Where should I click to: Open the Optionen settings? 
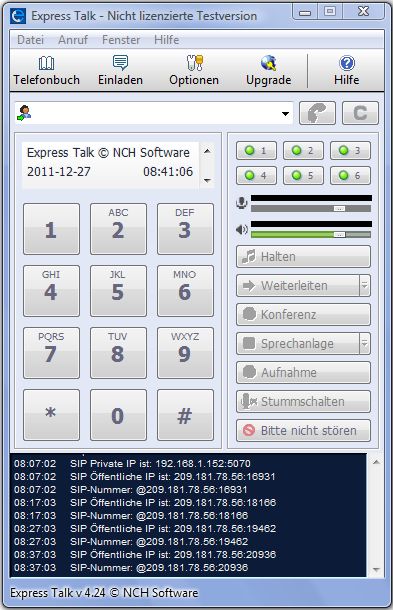(x=194, y=71)
